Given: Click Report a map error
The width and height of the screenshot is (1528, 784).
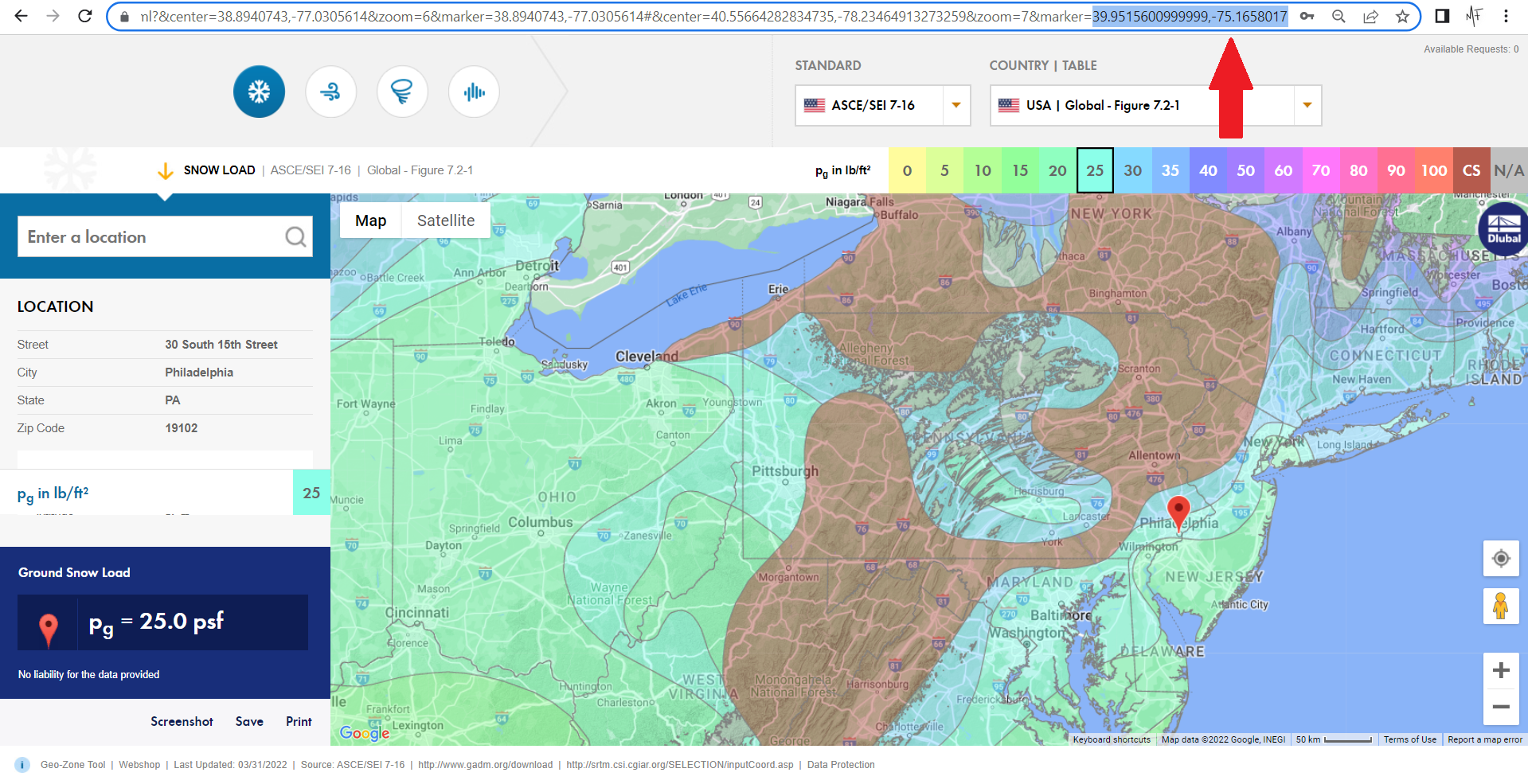Looking at the screenshot, I should click(1485, 739).
